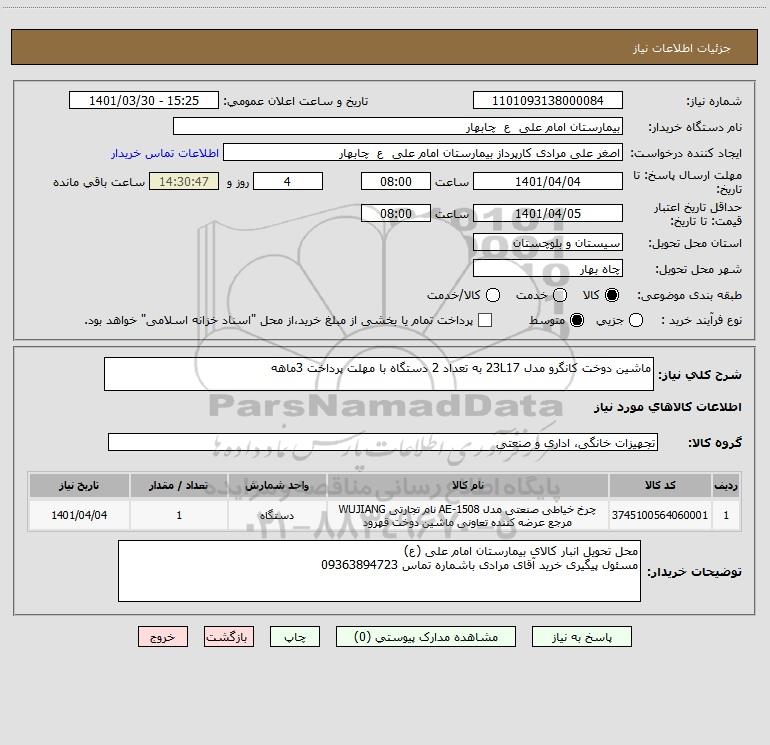Open the اطلاعات تماس خریدار link

[x=165, y=153]
